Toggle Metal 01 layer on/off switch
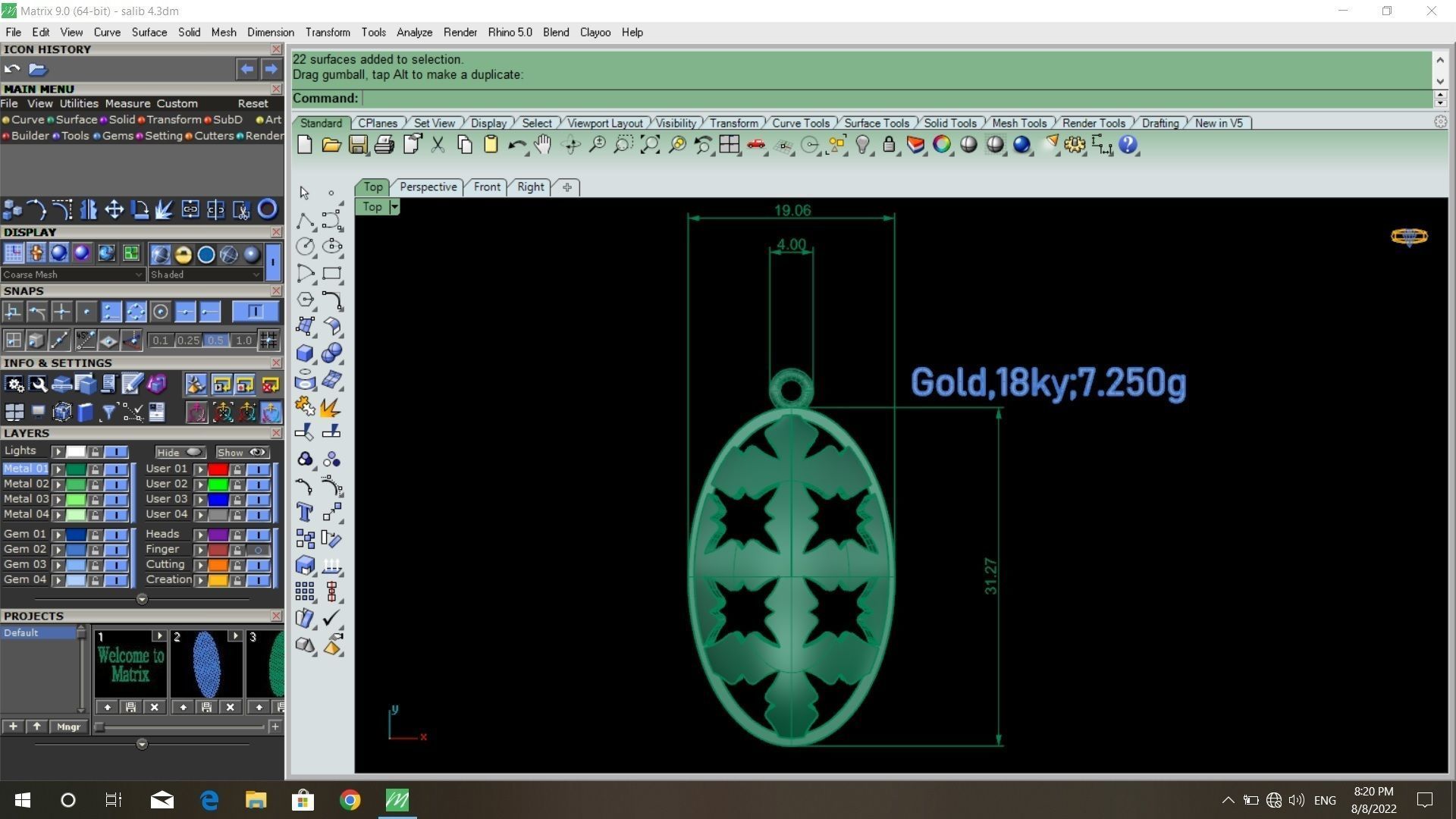Screen dimensions: 1456x819 coord(116,469)
